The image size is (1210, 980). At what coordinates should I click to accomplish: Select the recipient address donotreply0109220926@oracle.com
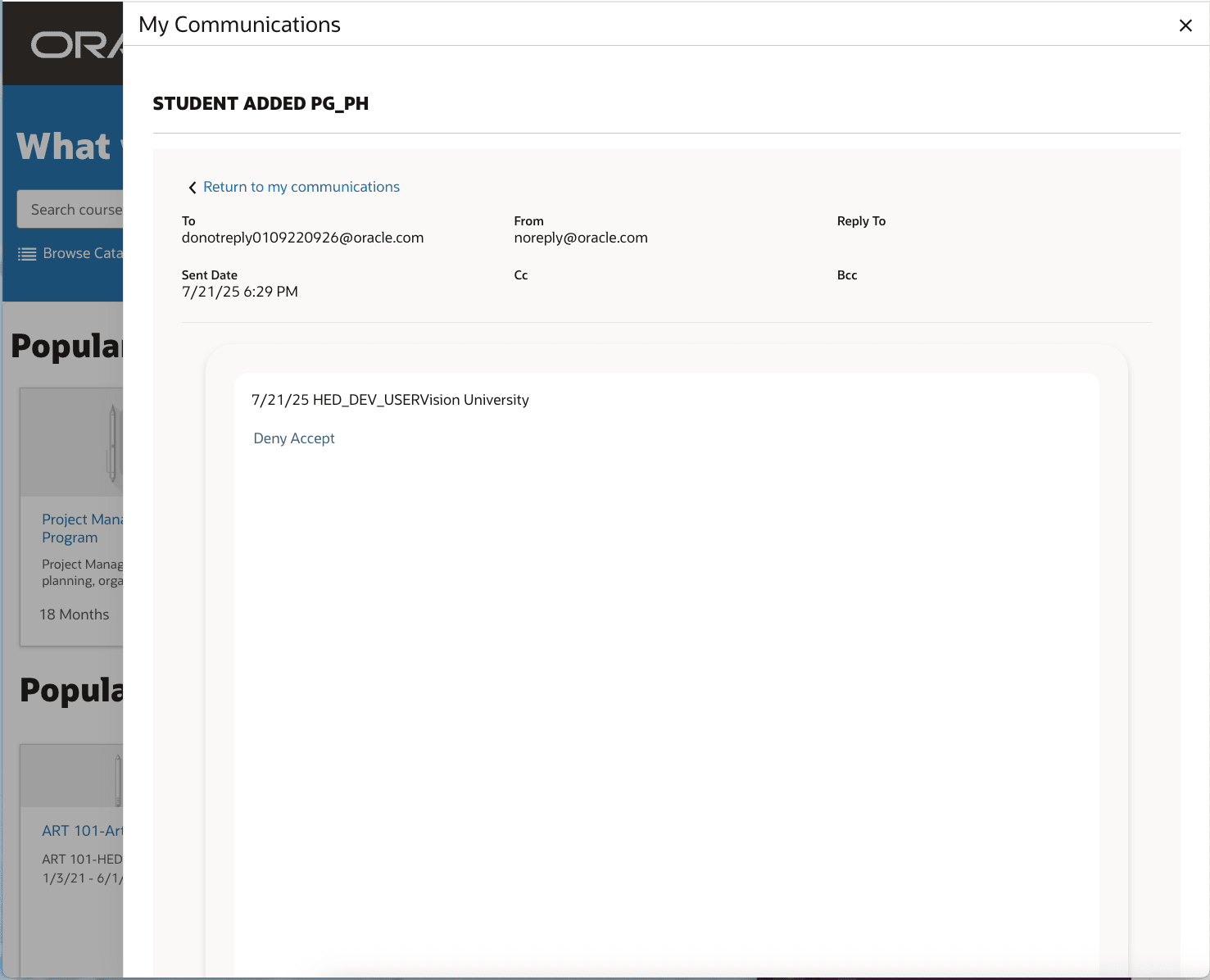click(302, 238)
